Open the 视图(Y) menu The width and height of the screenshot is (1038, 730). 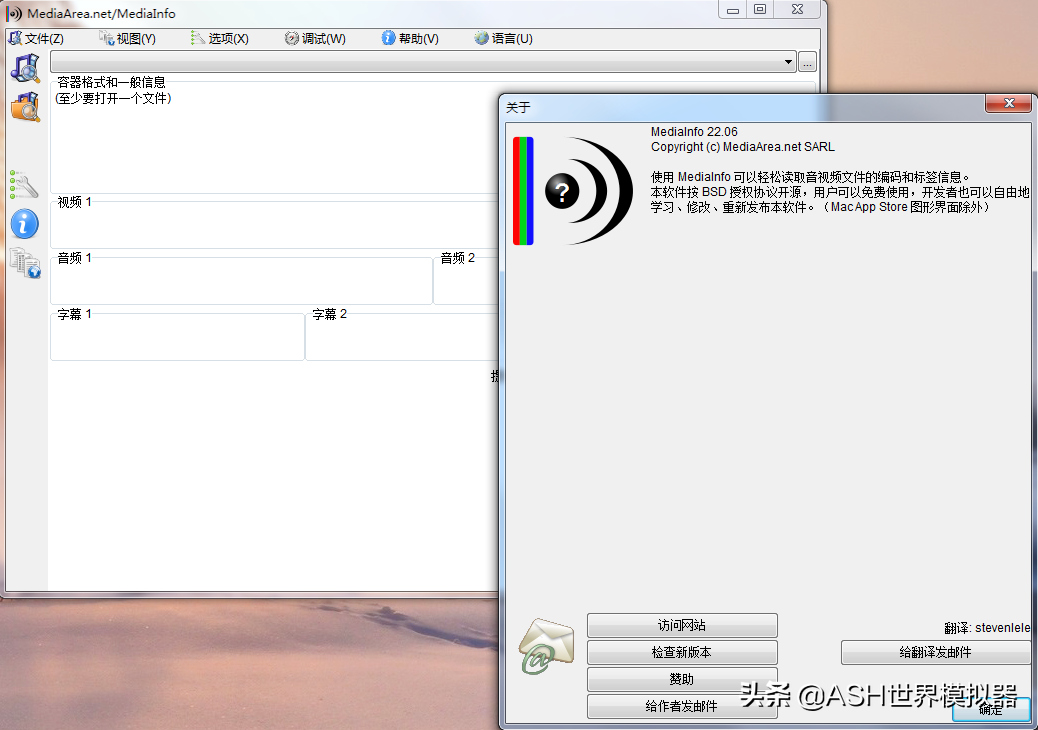pos(128,38)
